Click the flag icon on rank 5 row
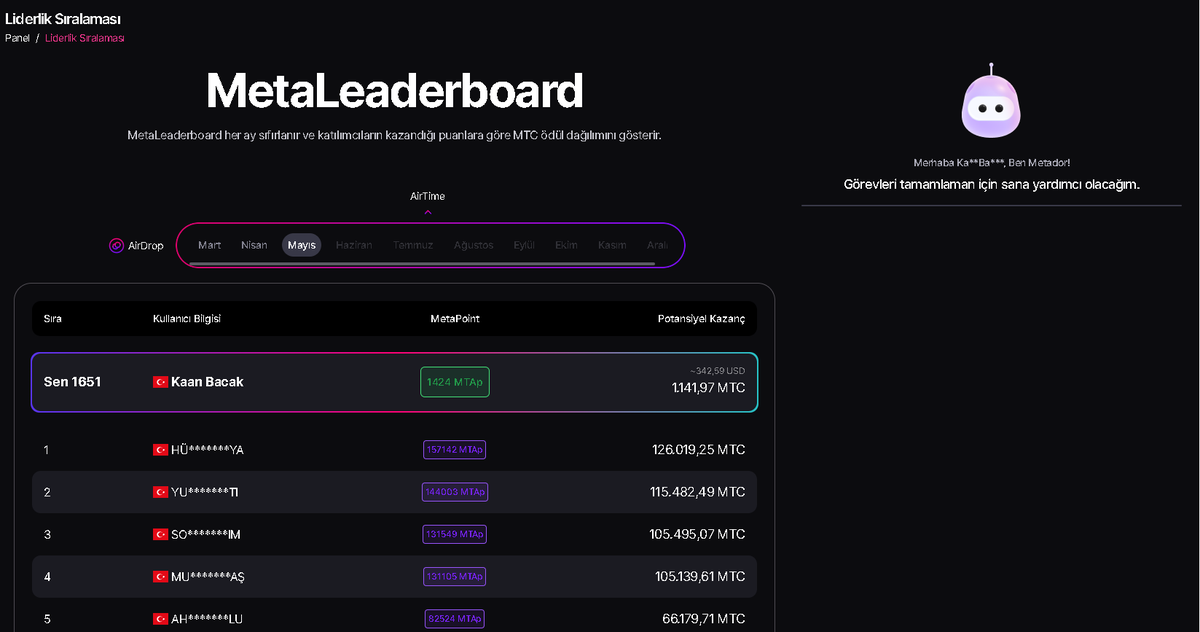The image size is (1200, 632). click(161, 618)
